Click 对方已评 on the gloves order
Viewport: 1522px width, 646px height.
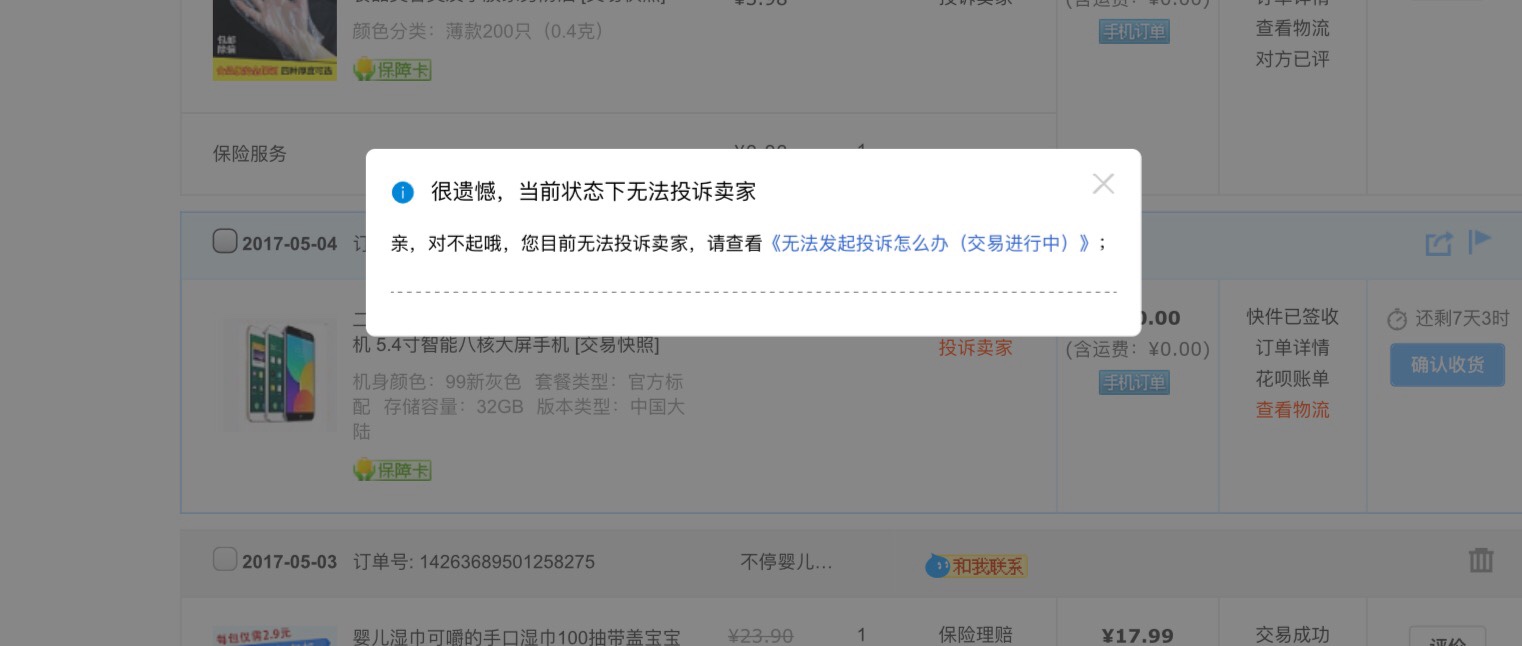pyautogui.click(x=1293, y=59)
